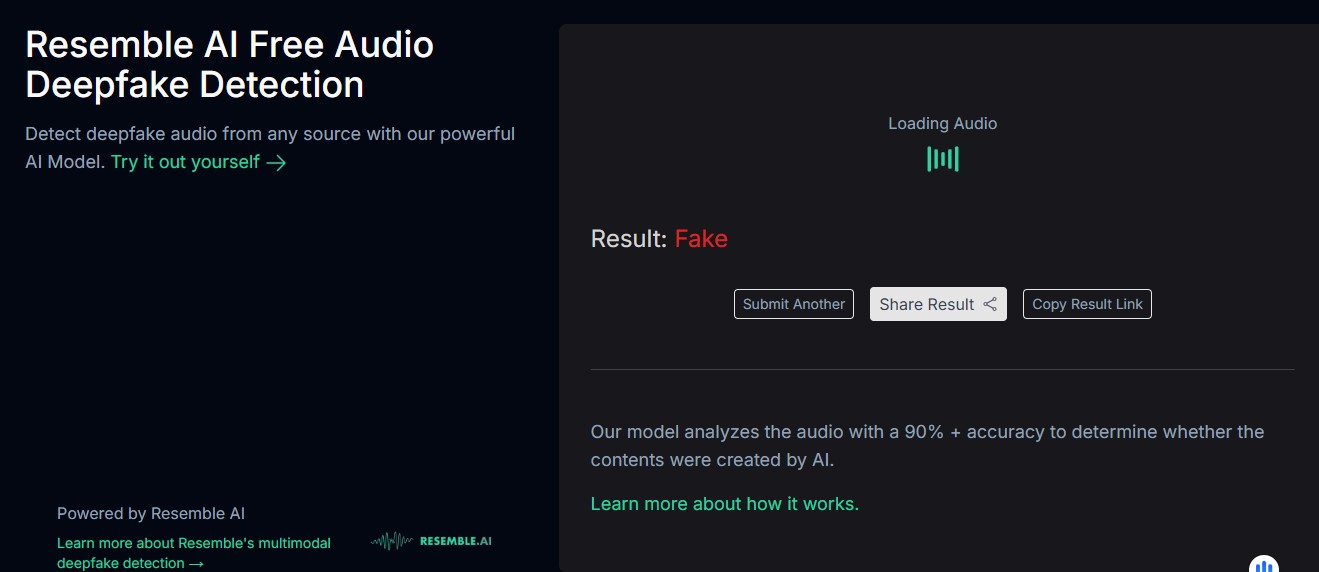Click the arrow after Try it out yourself
Image resolution: width=1319 pixels, height=572 pixels.
pyautogui.click(x=277, y=163)
